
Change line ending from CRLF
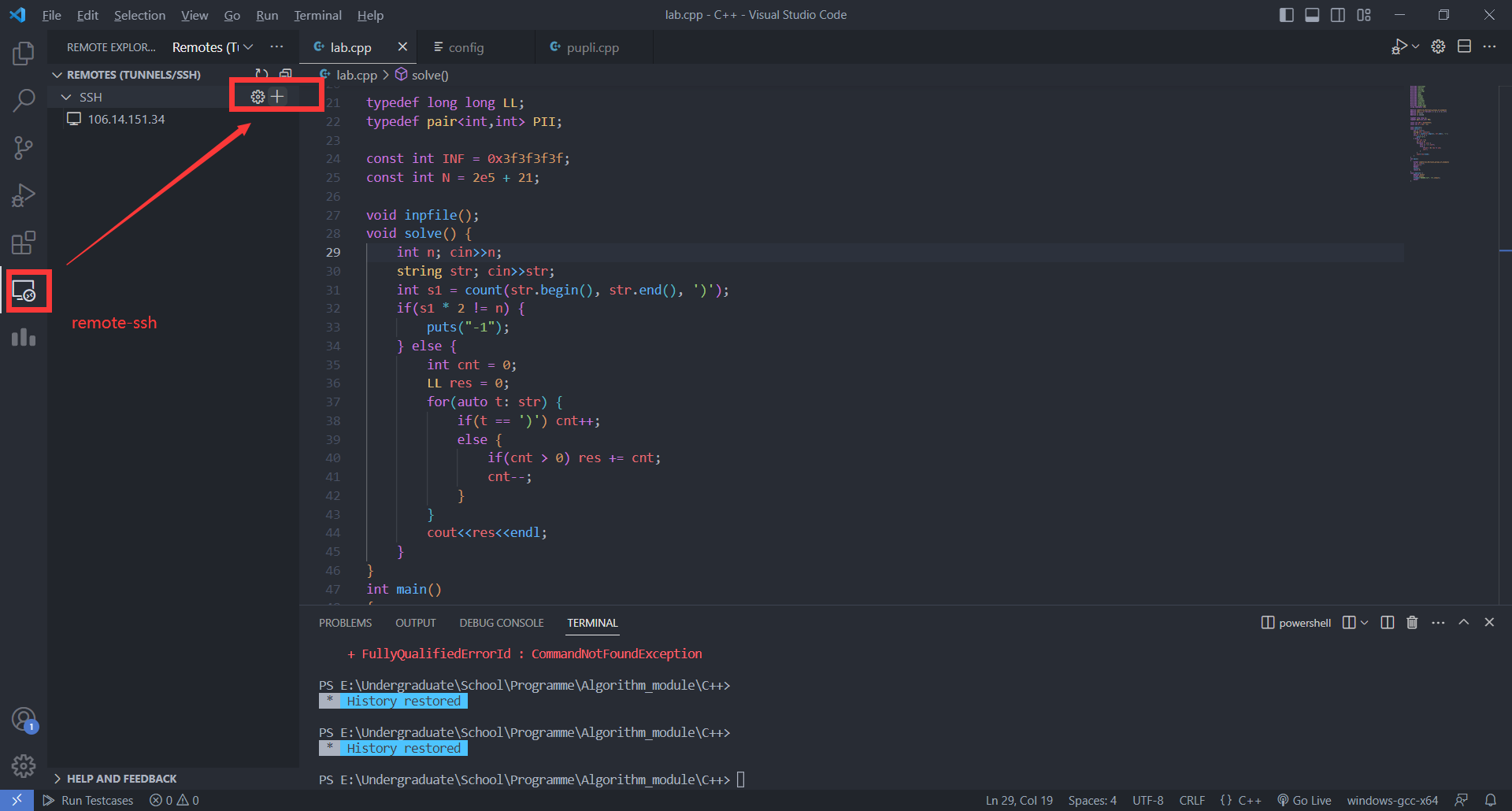1191,800
